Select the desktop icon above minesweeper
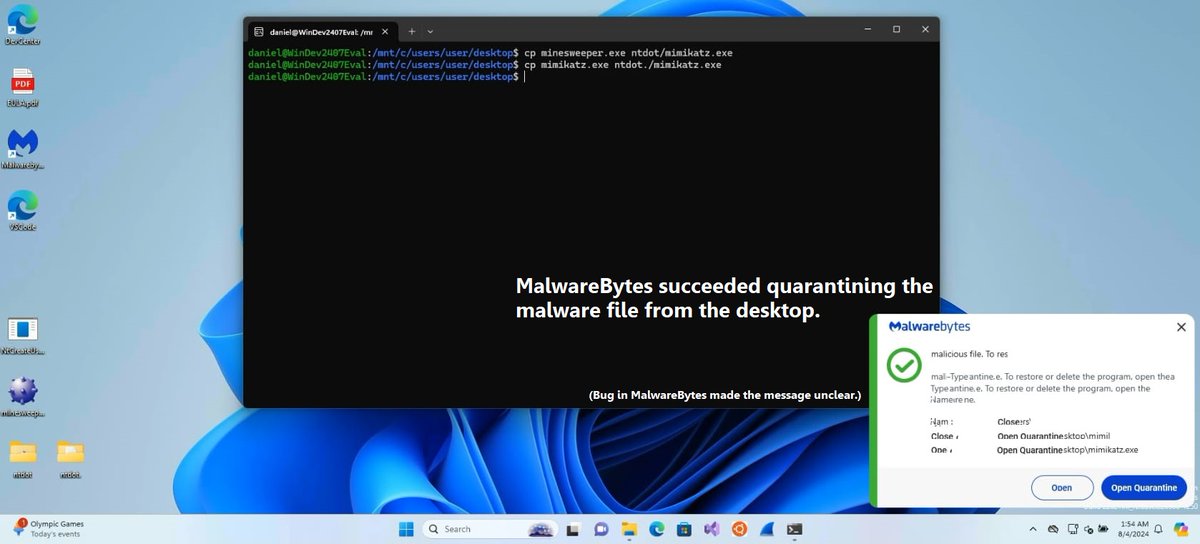The height and width of the screenshot is (544, 1200). (22, 336)
